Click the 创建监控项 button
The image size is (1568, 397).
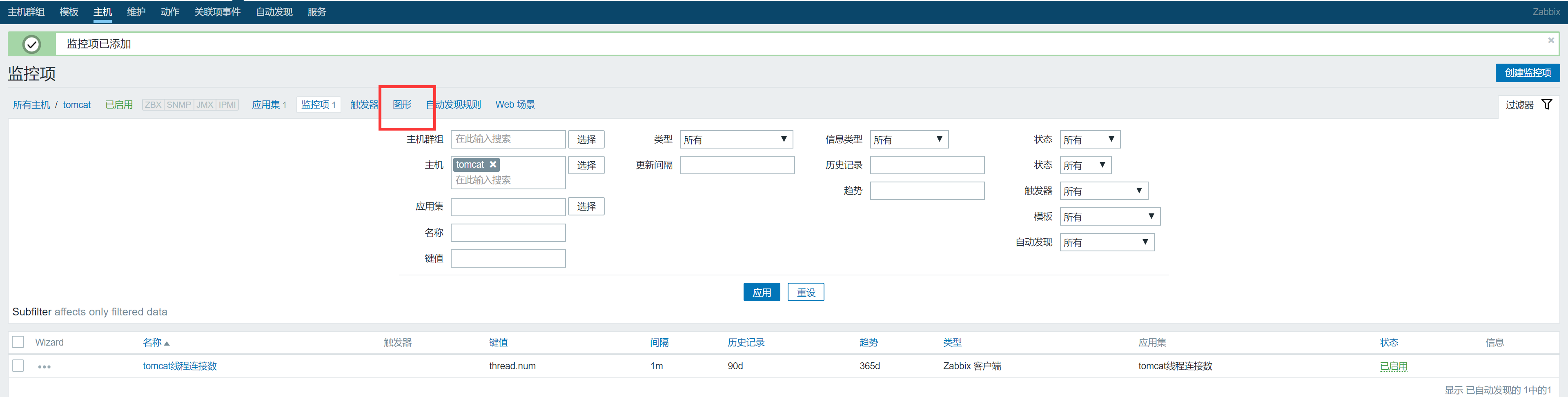pyautogui.click(x=1527, y=73)
